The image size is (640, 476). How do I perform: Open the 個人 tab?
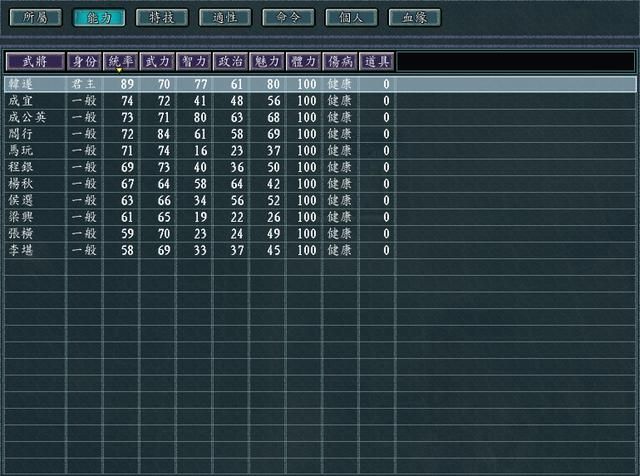coord(351,17)
